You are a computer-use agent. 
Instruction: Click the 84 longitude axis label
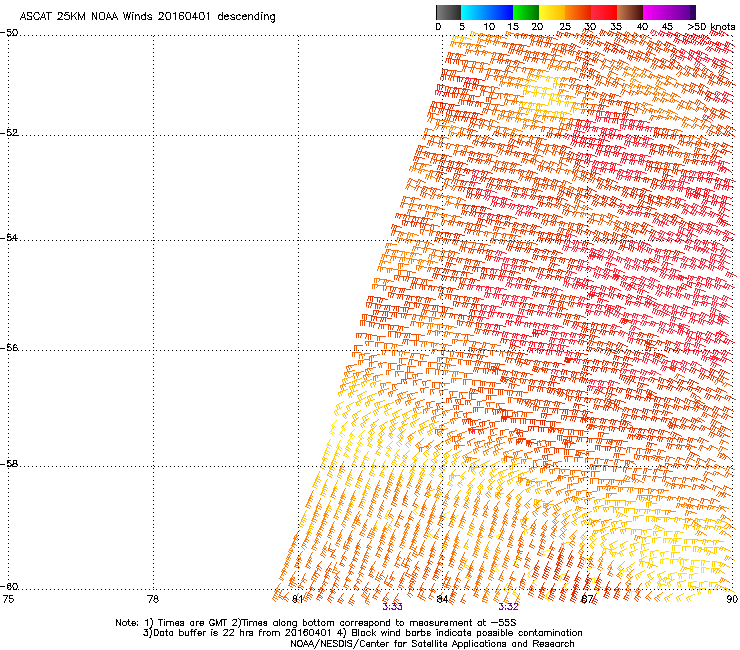(442, 599)
